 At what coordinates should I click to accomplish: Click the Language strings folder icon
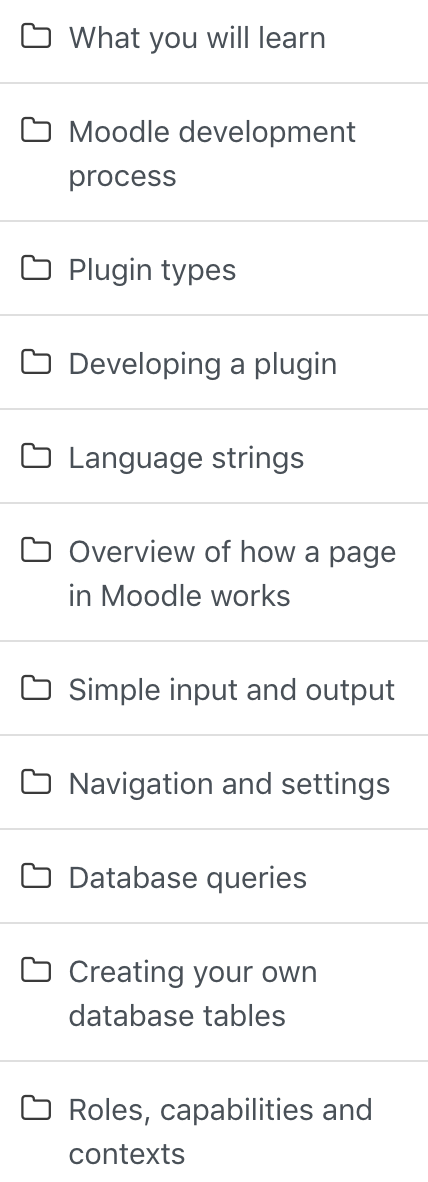35,456
